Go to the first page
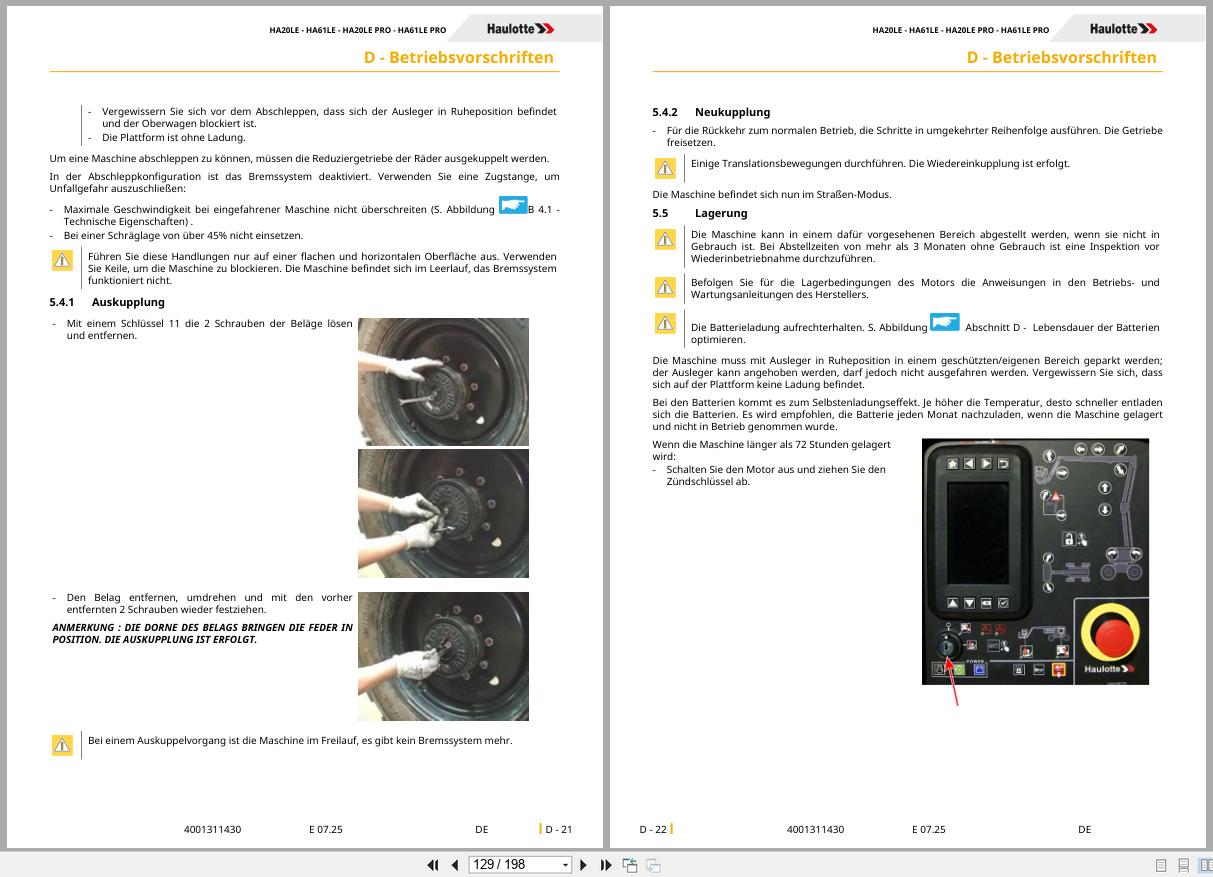1213x877 pixels. 433,865
